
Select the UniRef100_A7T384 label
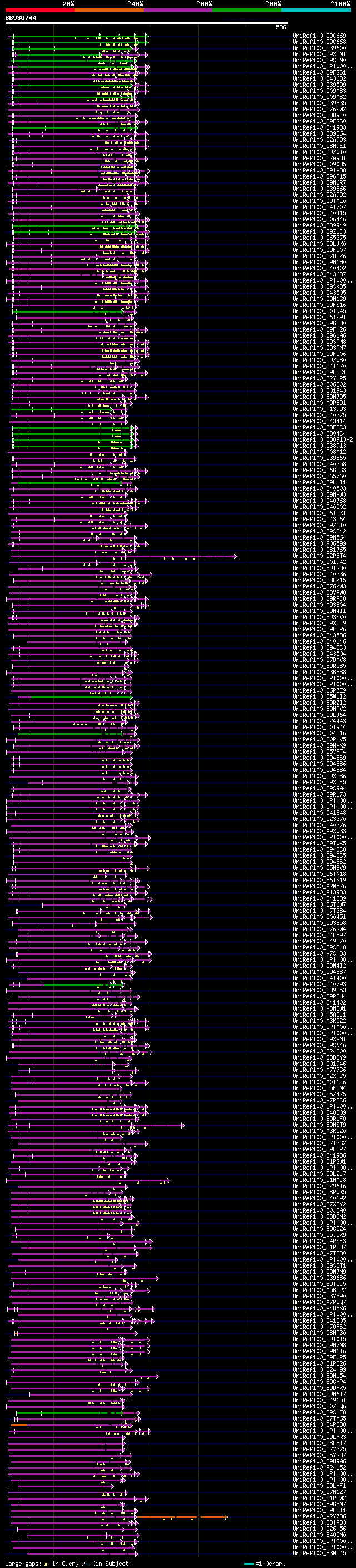[x=319, y=911]
